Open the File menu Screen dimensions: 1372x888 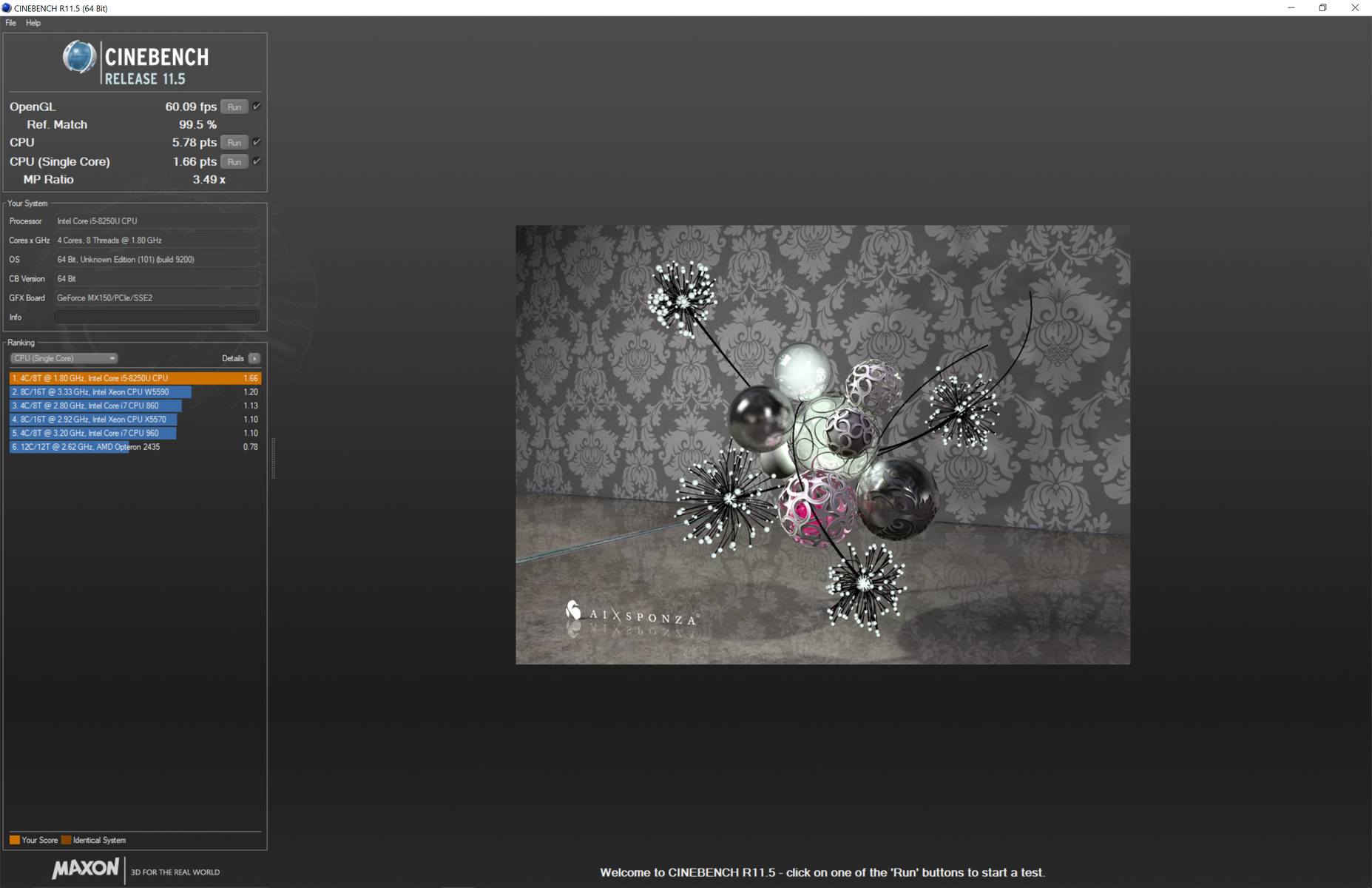pyautogui.click(x=10, y=23)
